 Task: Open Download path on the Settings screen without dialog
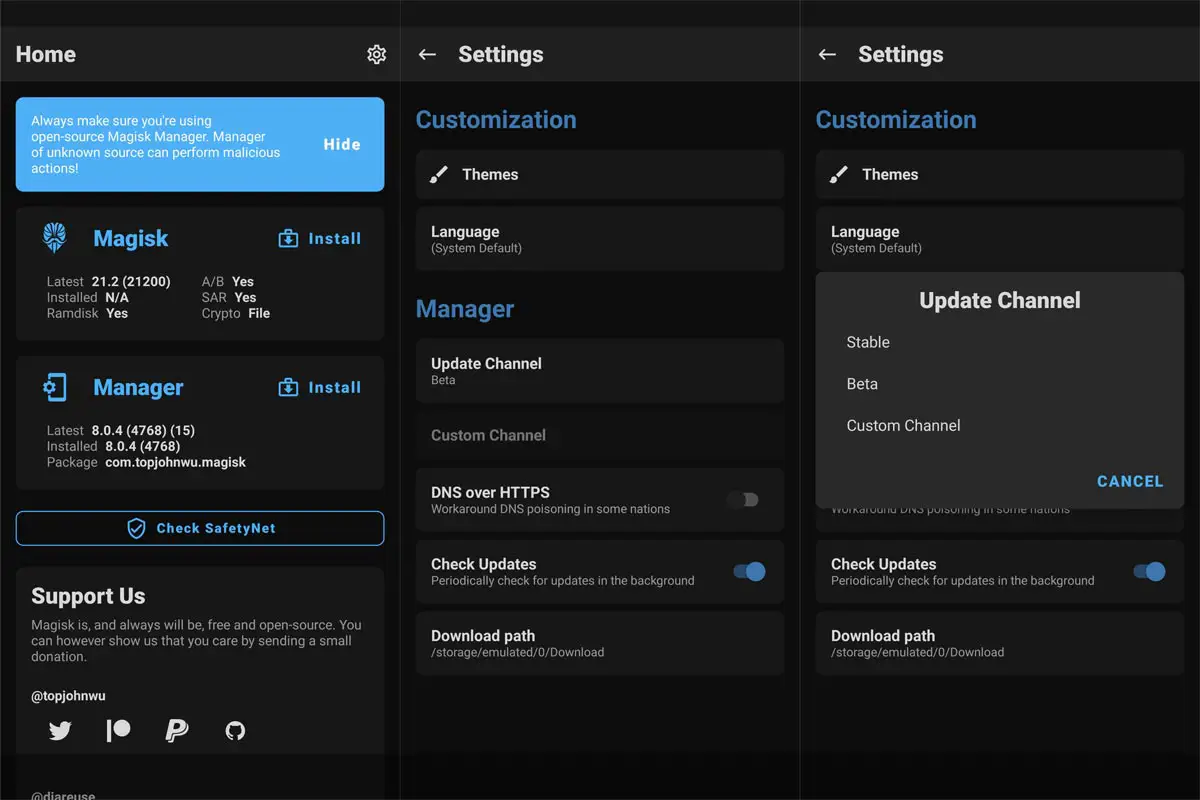[x=600, y=643]
